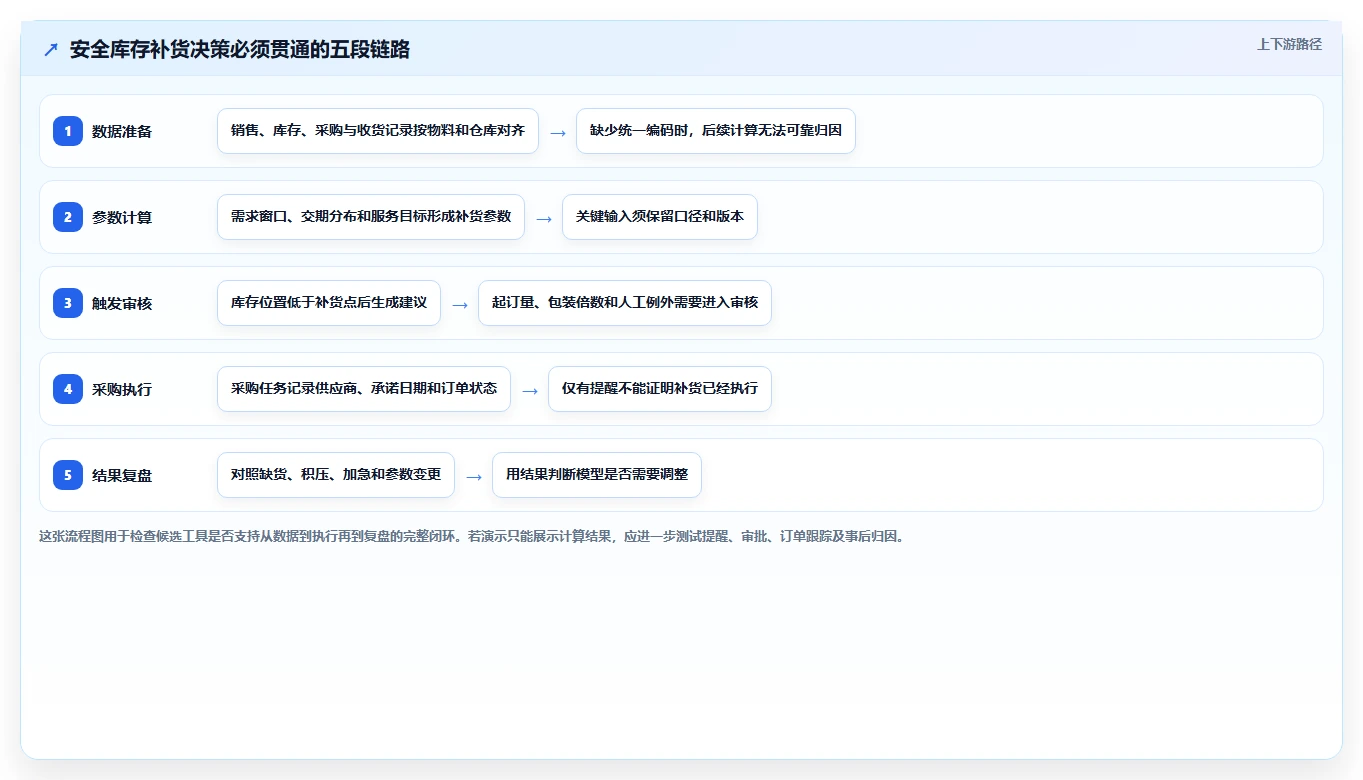Select the 采购执行 step label
Screen dimensions: 1363x780
[122, 389]
